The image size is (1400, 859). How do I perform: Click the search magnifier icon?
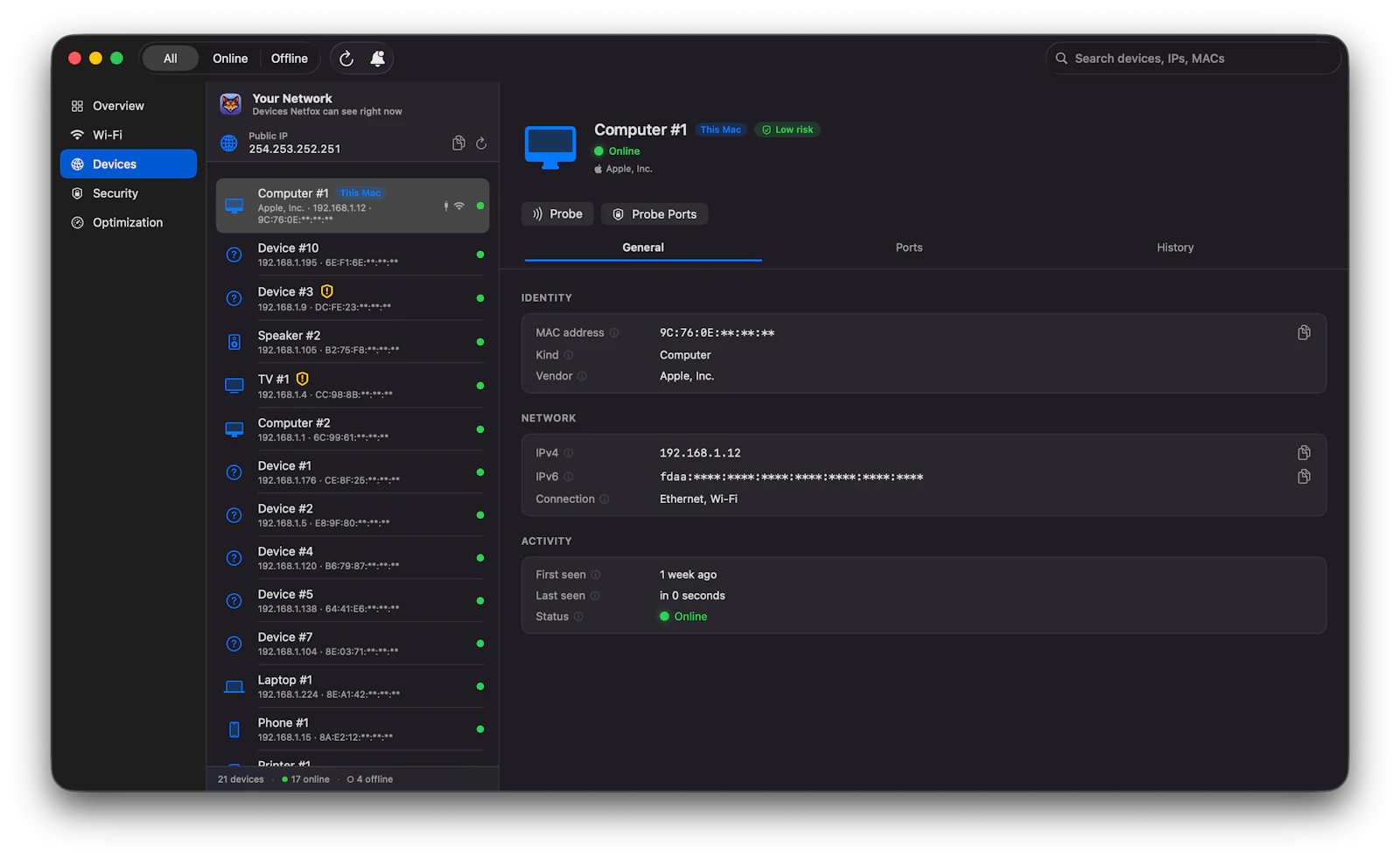tap(1061, 59)
